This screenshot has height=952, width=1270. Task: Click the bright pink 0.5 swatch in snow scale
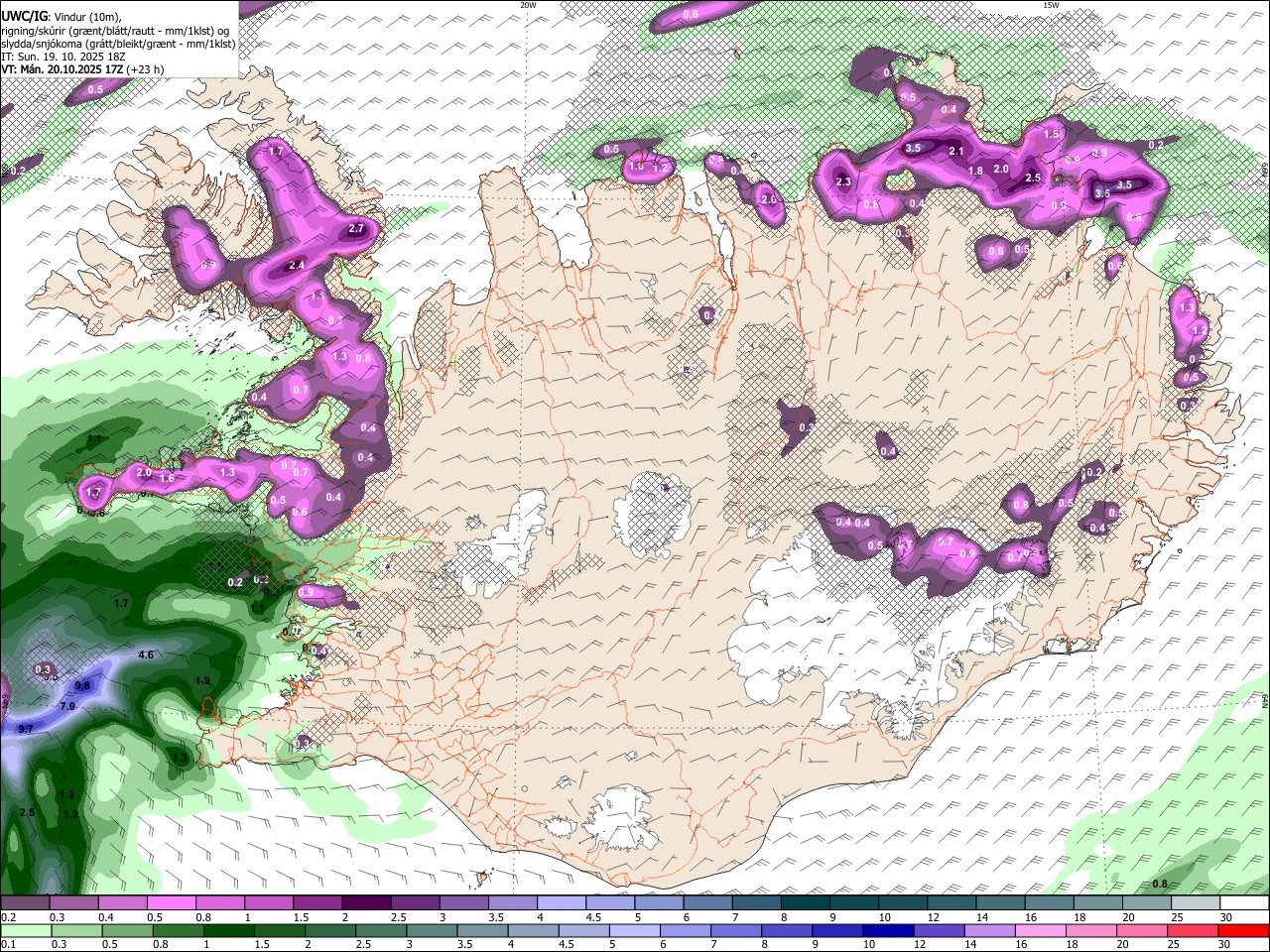pos(171,903)
